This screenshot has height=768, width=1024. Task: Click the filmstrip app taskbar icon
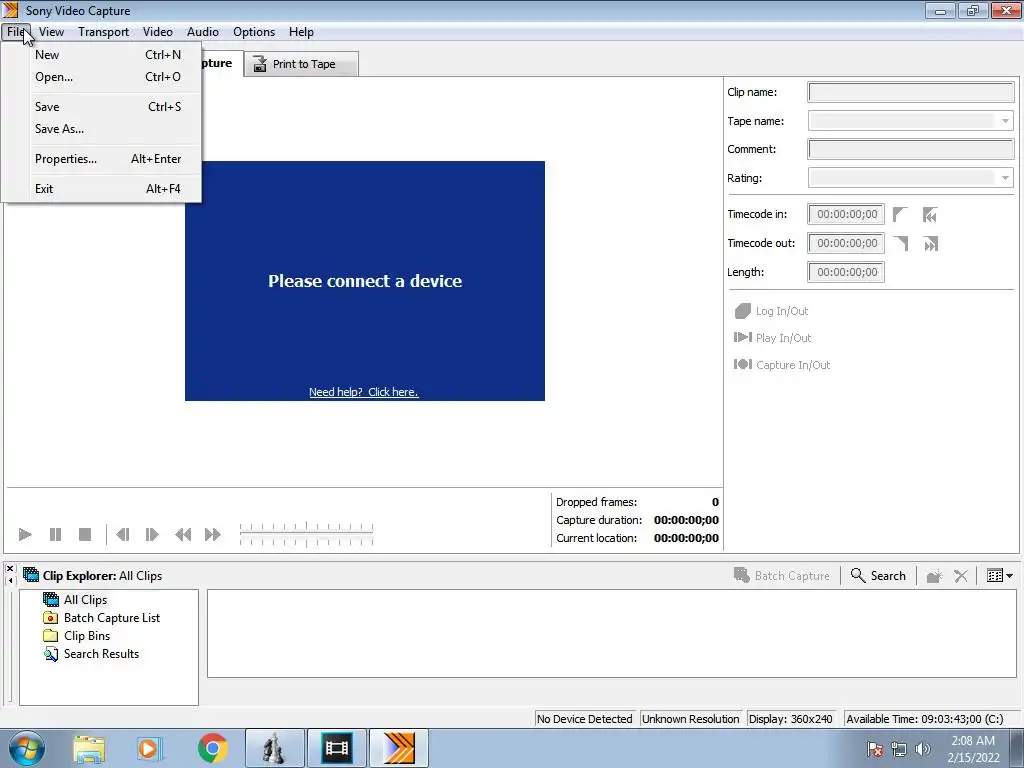click(x=336, y=748)
